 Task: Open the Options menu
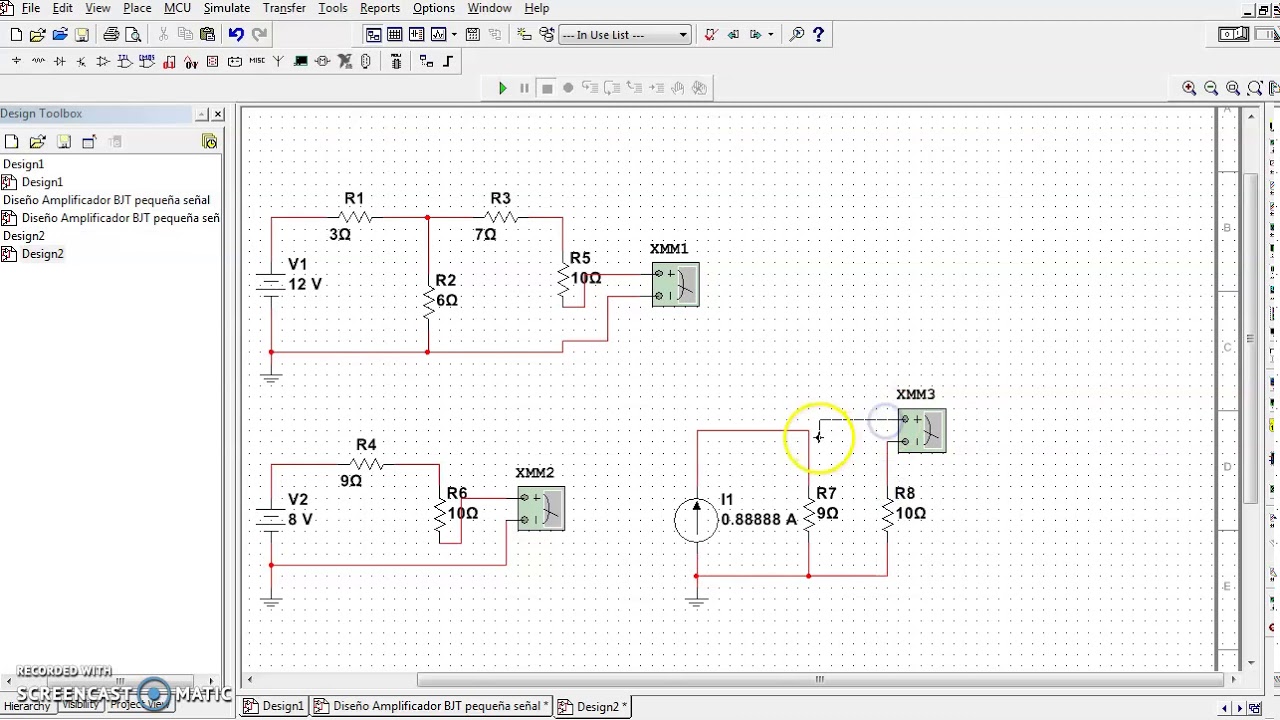pyautogui.click(x=434, y=8)
